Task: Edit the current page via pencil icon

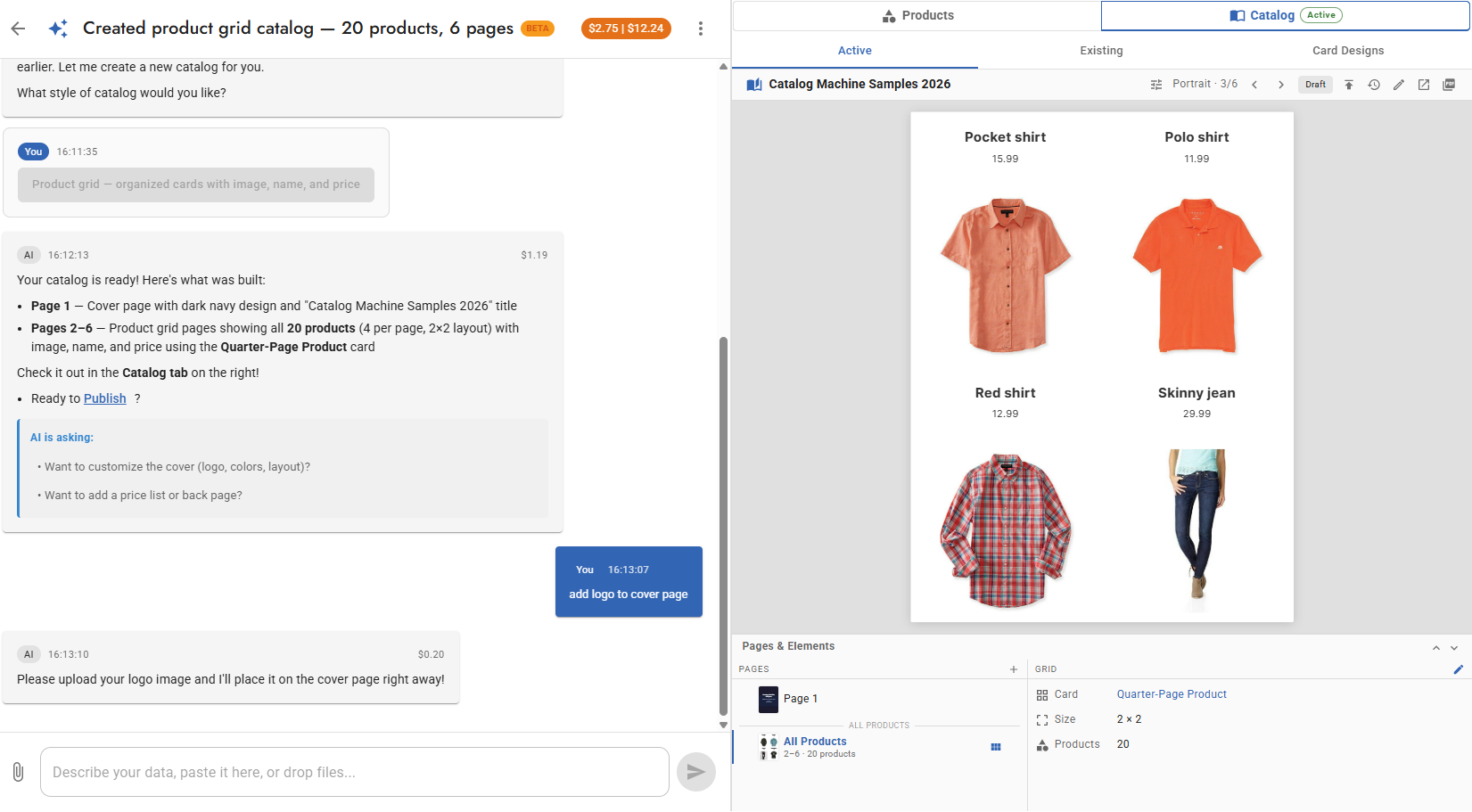Action: 1398,84
